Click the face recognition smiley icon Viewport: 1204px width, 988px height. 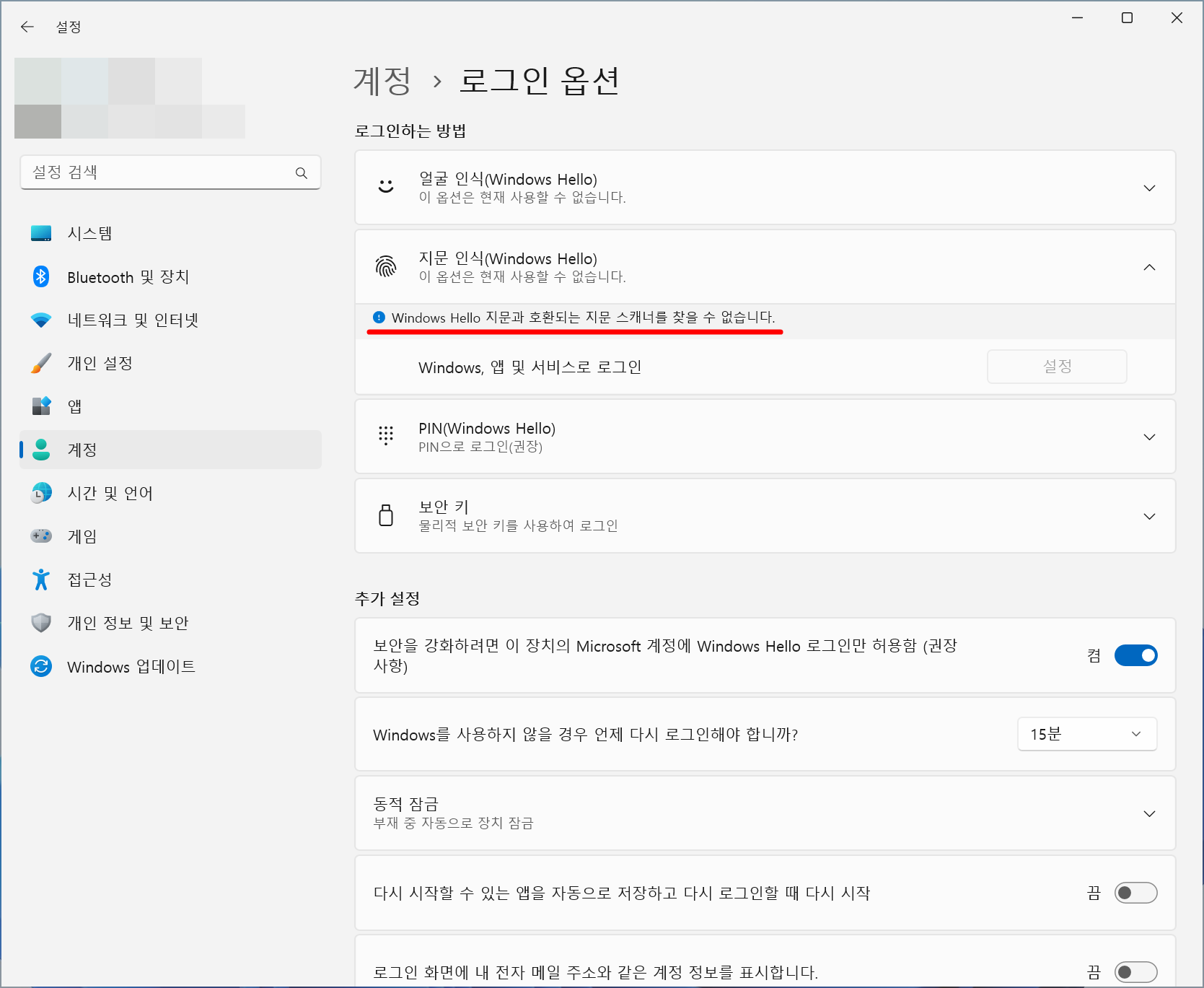pos(386,187)
